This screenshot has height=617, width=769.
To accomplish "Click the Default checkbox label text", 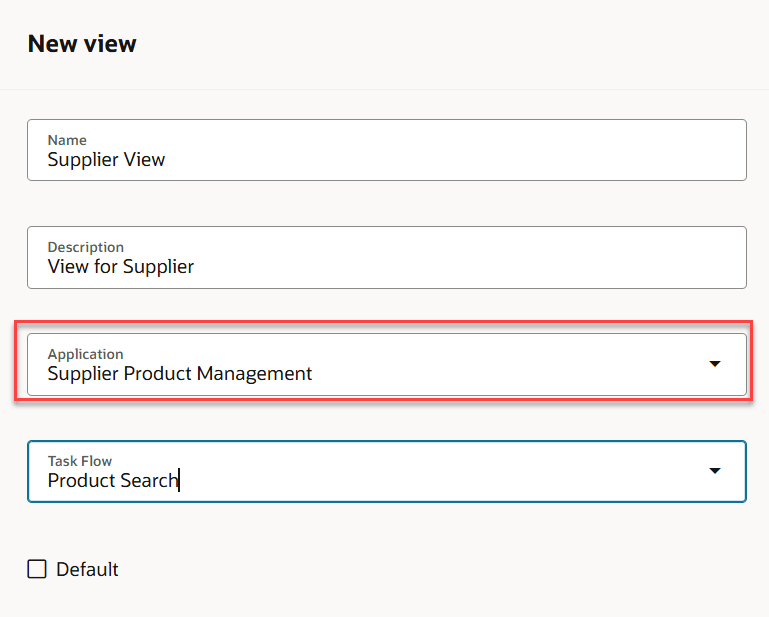I will pos(87,570).
